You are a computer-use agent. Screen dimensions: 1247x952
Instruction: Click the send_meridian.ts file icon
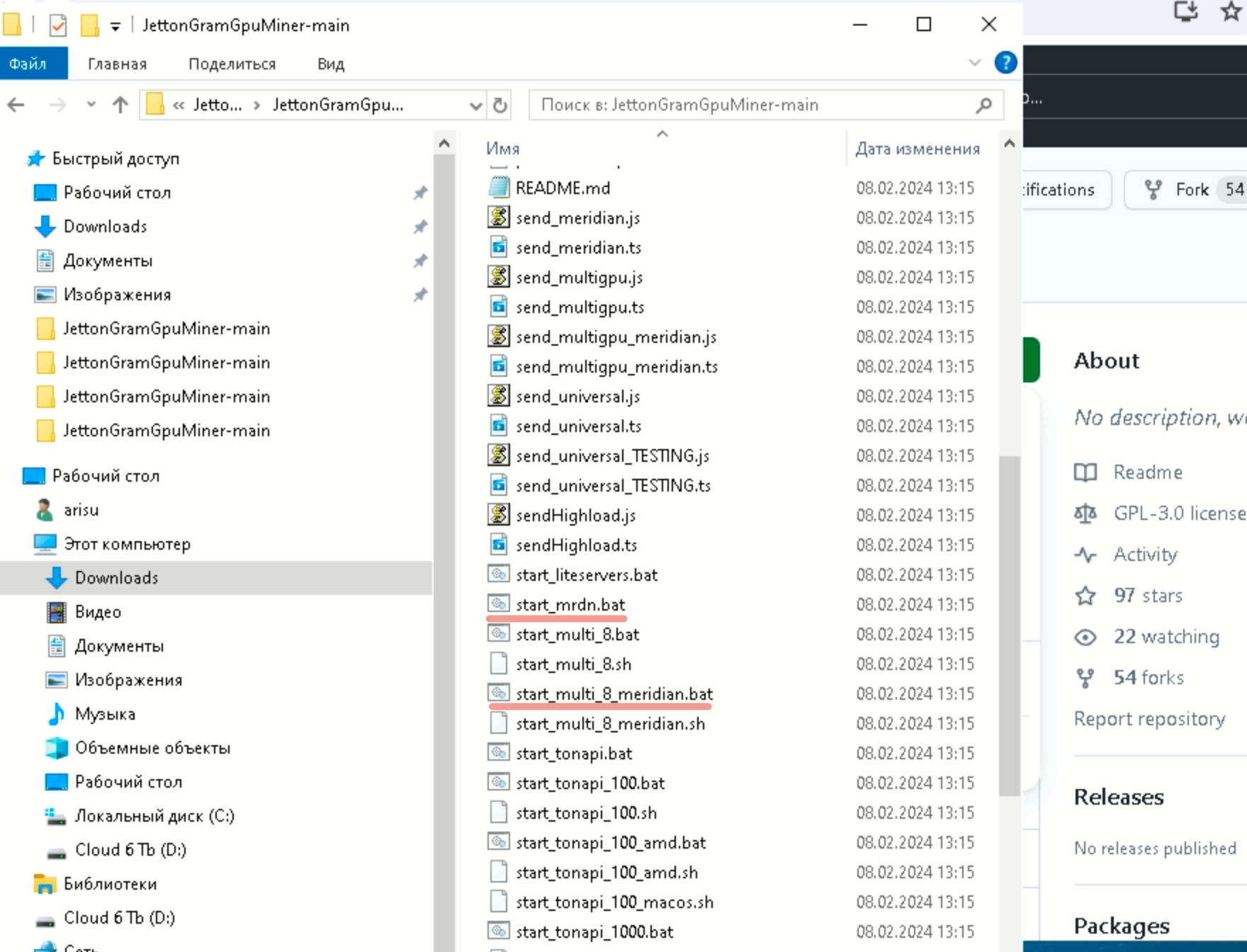click(x=499, y=247)
